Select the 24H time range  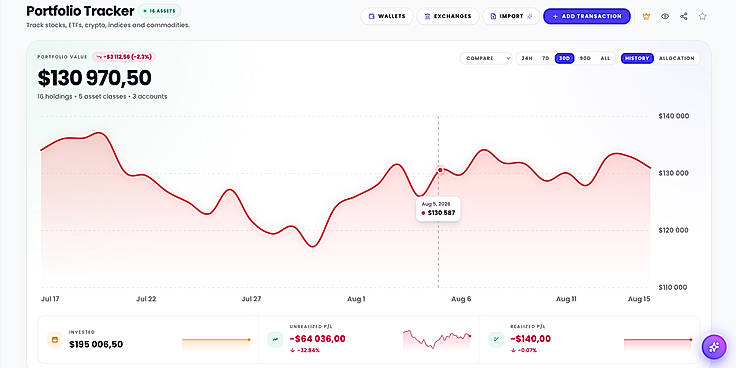[x=527, y=58]
